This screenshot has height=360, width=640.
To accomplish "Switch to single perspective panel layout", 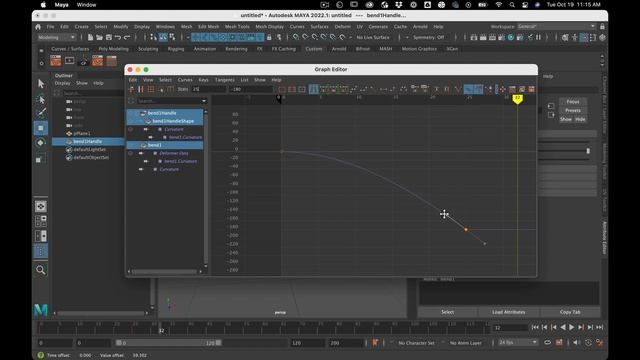I will [41, 206].
